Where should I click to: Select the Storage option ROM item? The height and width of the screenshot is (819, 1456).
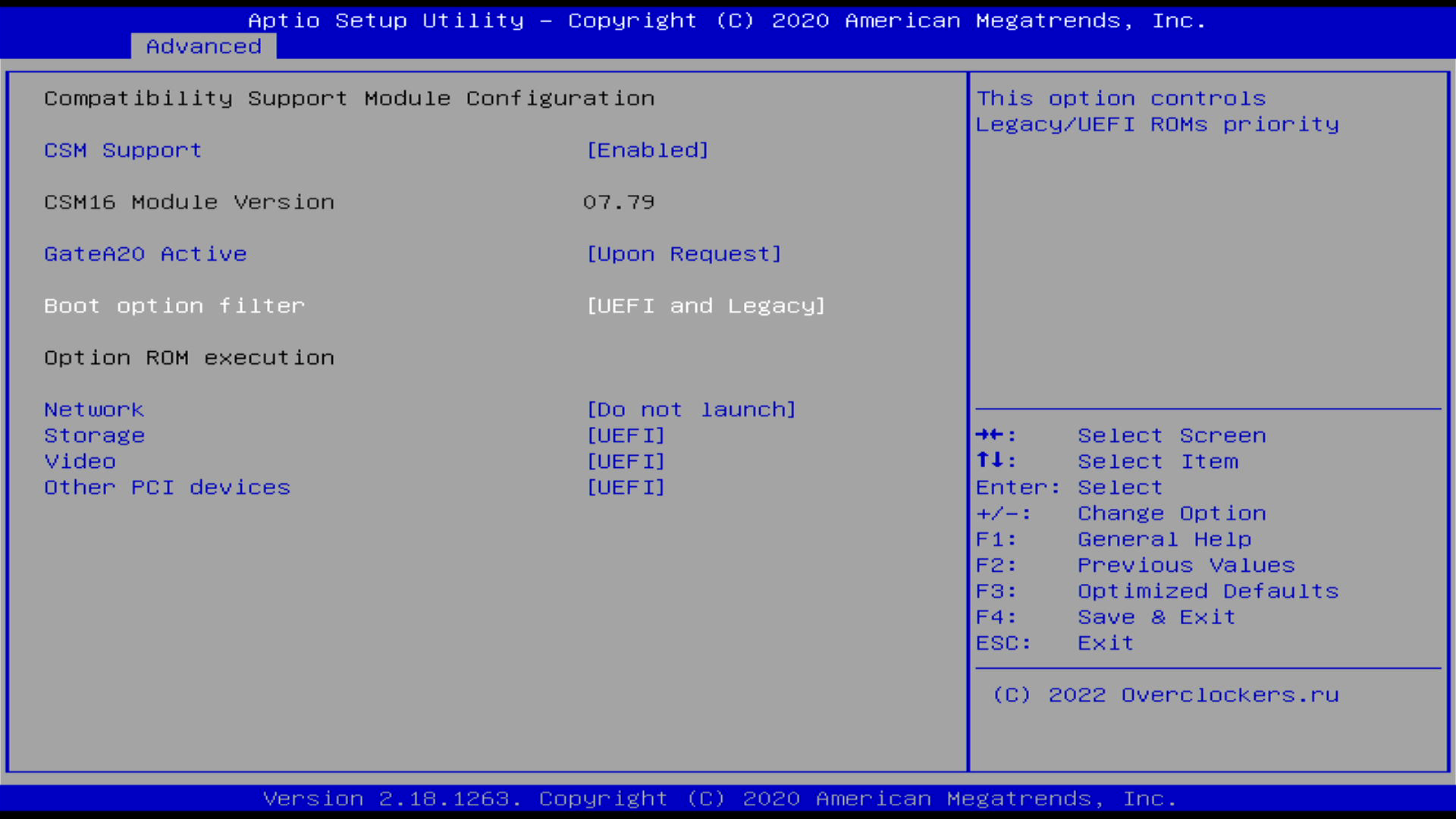pos(94,435)
